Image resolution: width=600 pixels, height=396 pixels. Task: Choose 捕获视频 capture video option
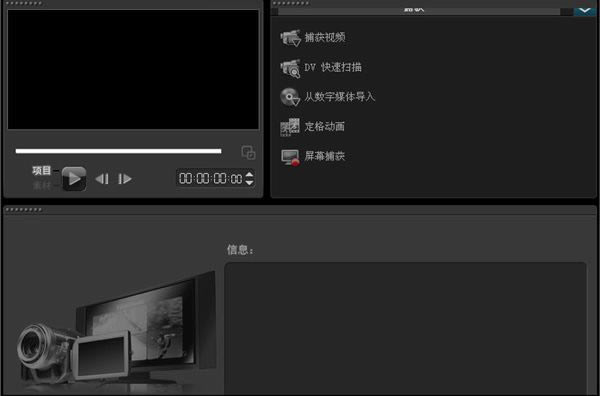325,37
